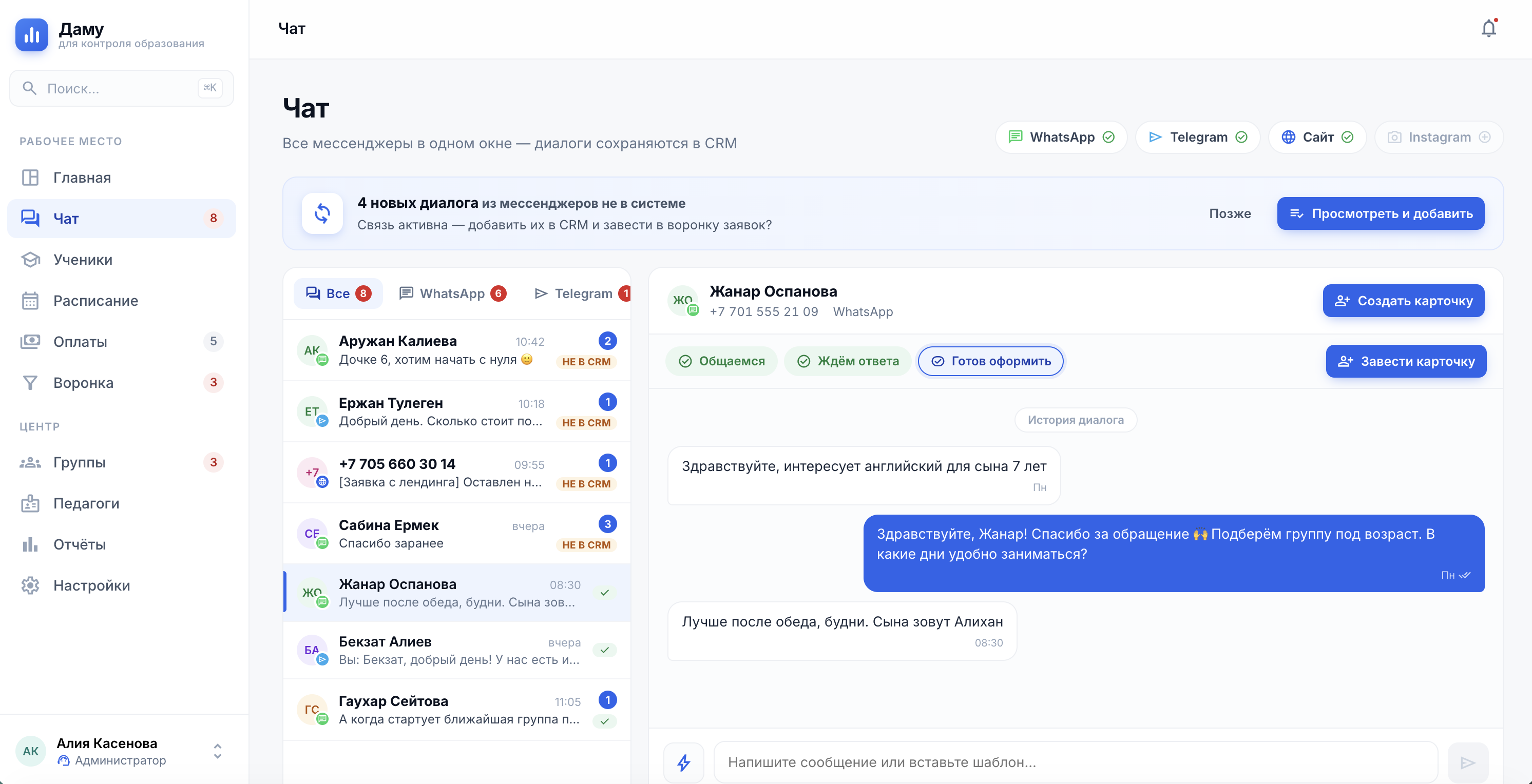
Task: Click the message input field
Action: pyautogui.click(x=1075, y=762)
